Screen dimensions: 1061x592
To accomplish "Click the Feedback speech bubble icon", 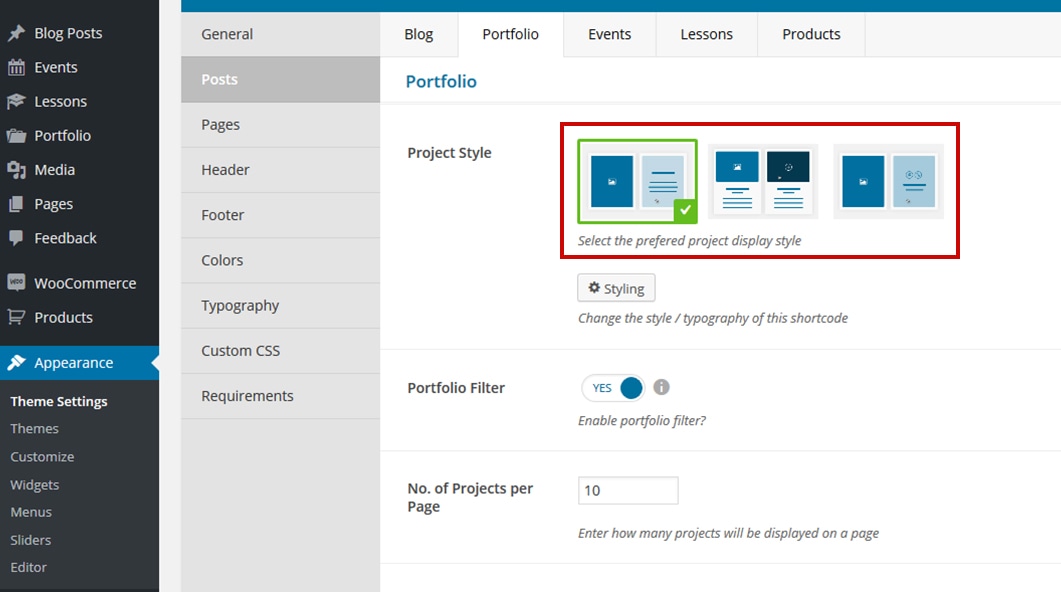I will point(16,238).
